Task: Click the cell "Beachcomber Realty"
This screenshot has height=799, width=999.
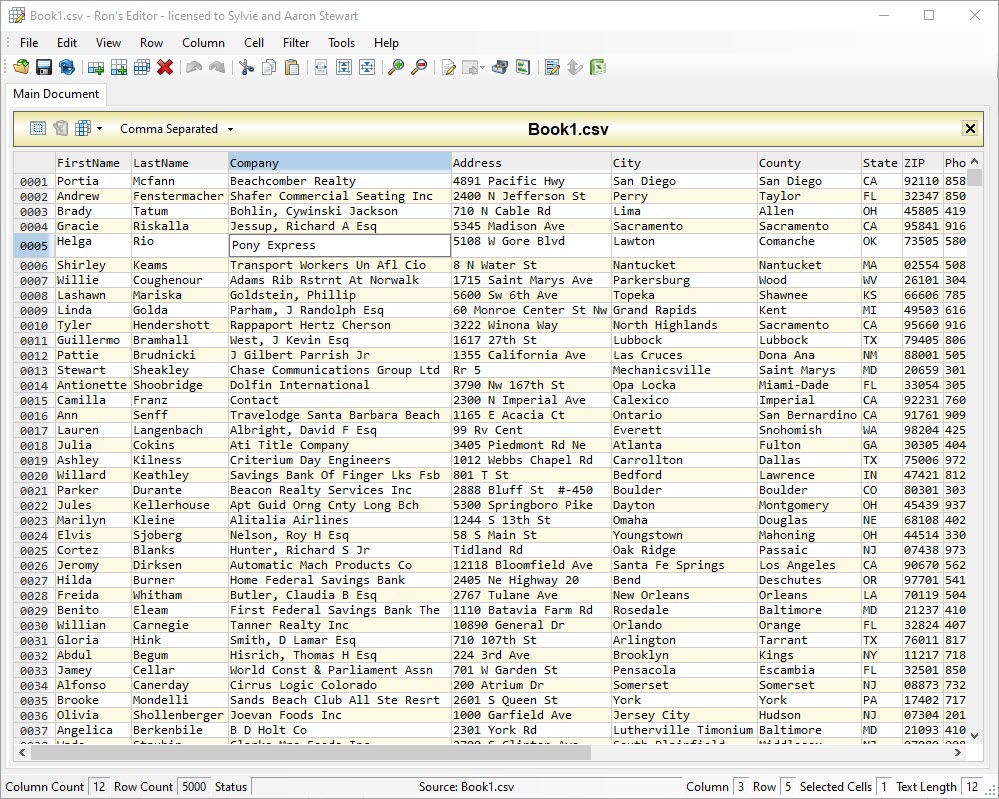Action: coord(340,181)
